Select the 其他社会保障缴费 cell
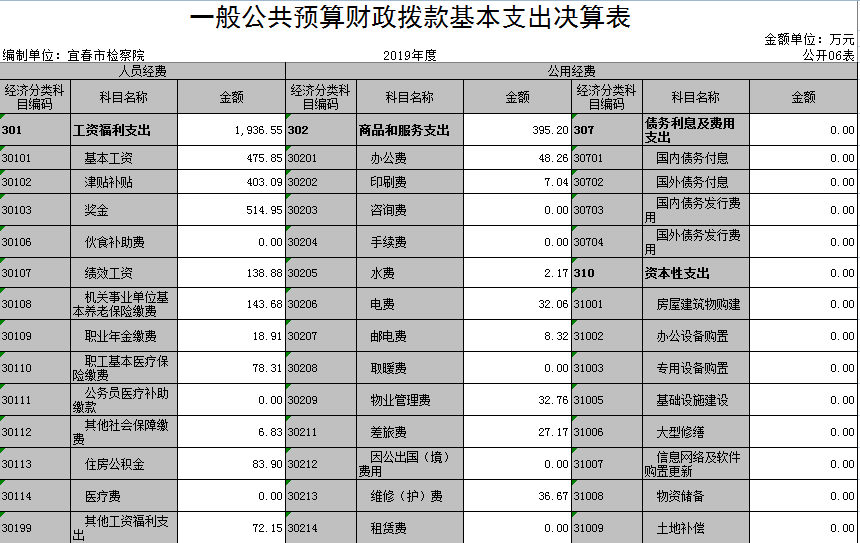Image resolution: width=860 pixels, height=543 pixels. pos(124,432)
